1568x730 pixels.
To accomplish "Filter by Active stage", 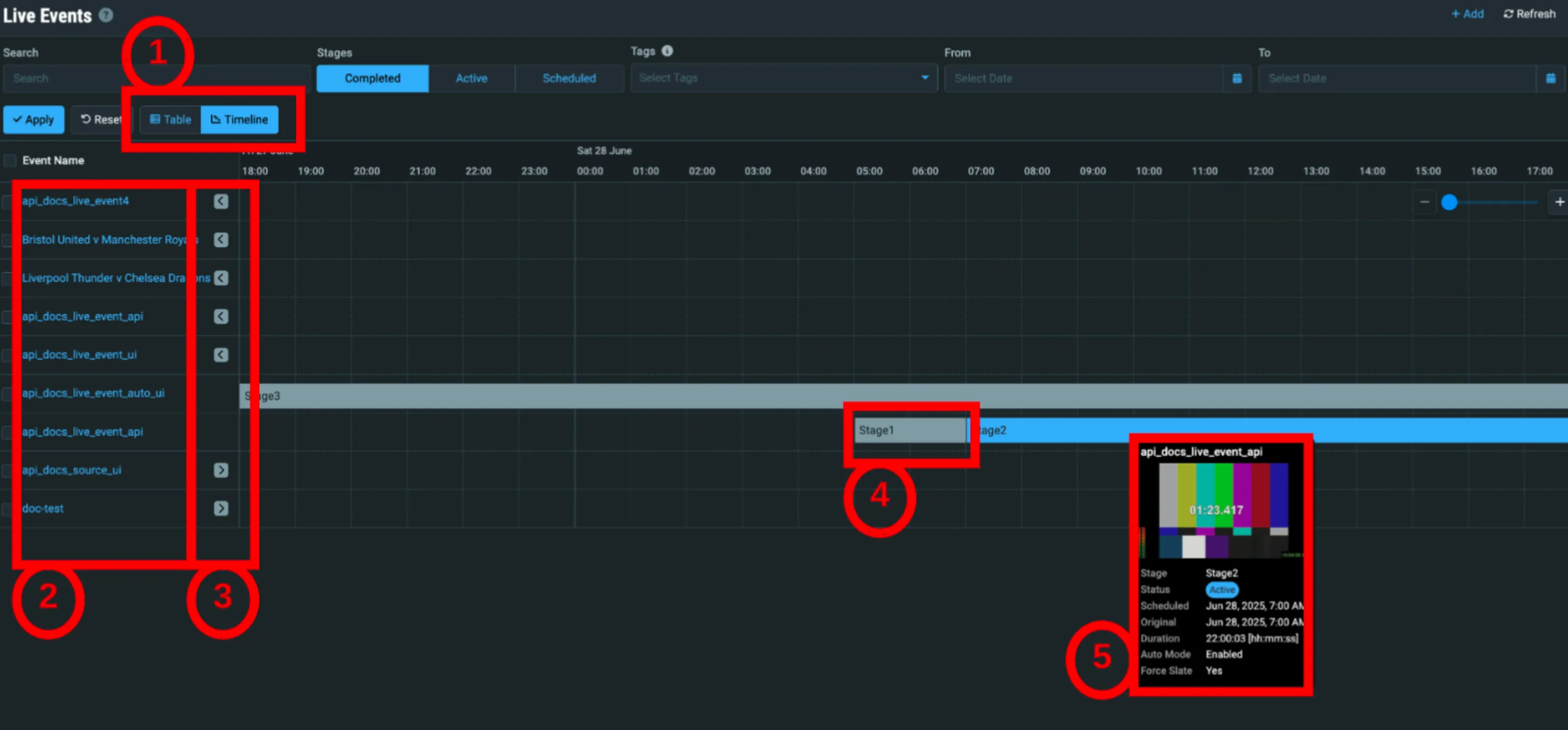I will 471,79.
